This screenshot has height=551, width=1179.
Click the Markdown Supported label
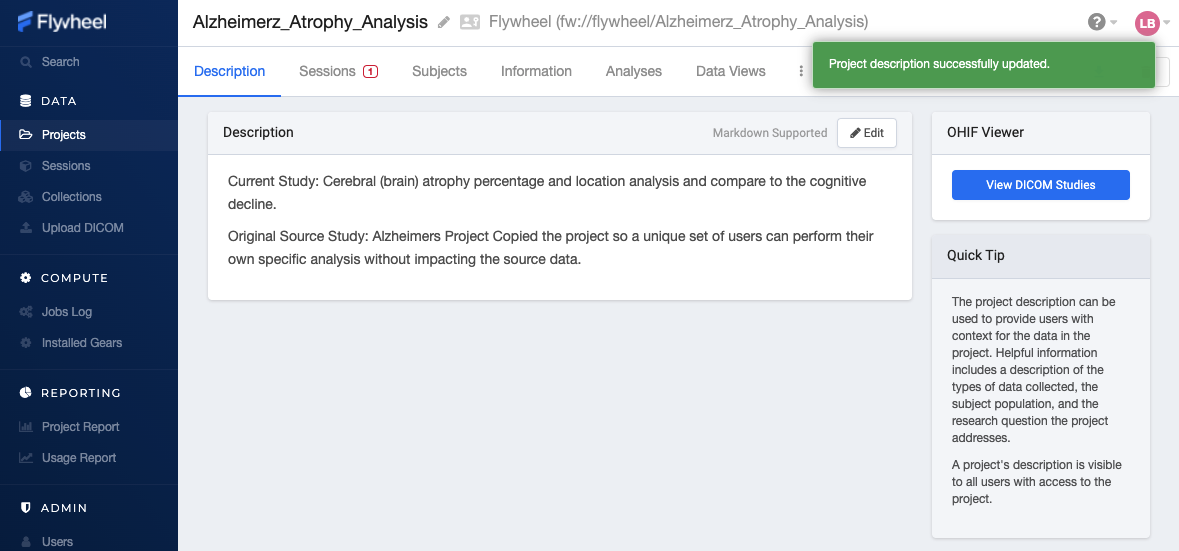[770, 133]
